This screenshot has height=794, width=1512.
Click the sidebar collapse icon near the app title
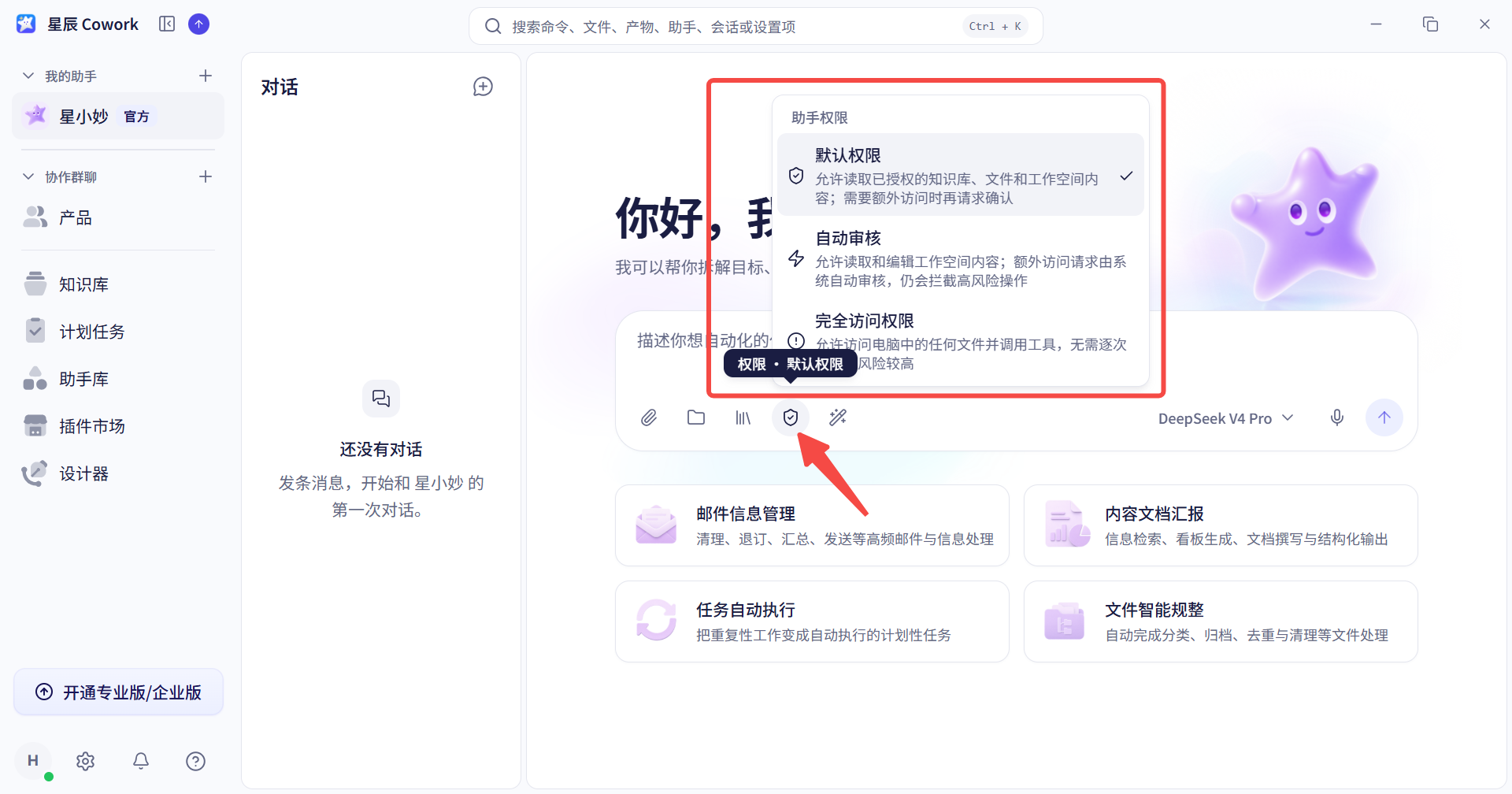point(167,24)
